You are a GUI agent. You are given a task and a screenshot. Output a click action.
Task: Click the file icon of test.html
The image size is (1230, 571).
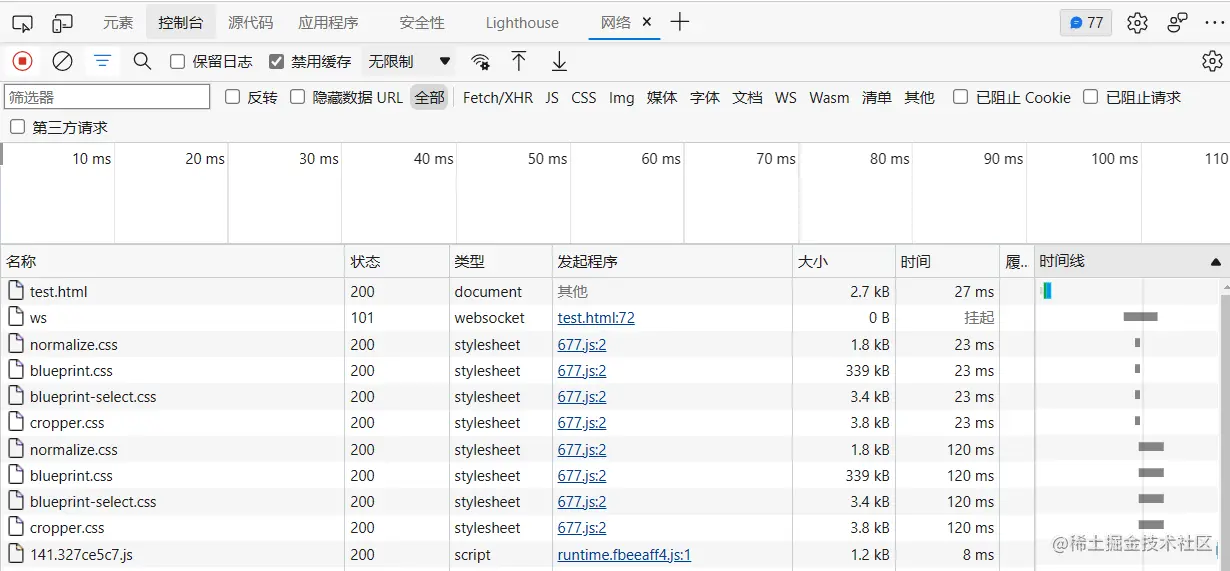pyautogui.click(x=15, y=291)
